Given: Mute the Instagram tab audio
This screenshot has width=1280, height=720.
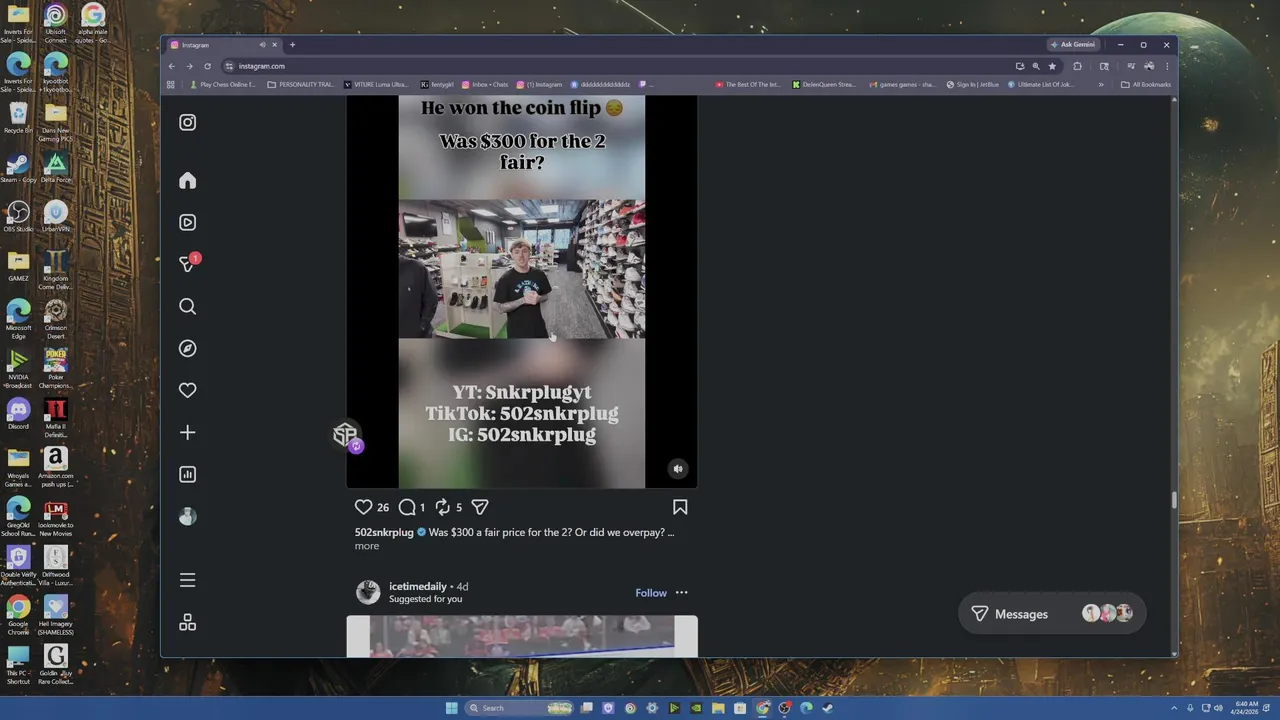Looking at the screenshot, I should coord(262,45).
